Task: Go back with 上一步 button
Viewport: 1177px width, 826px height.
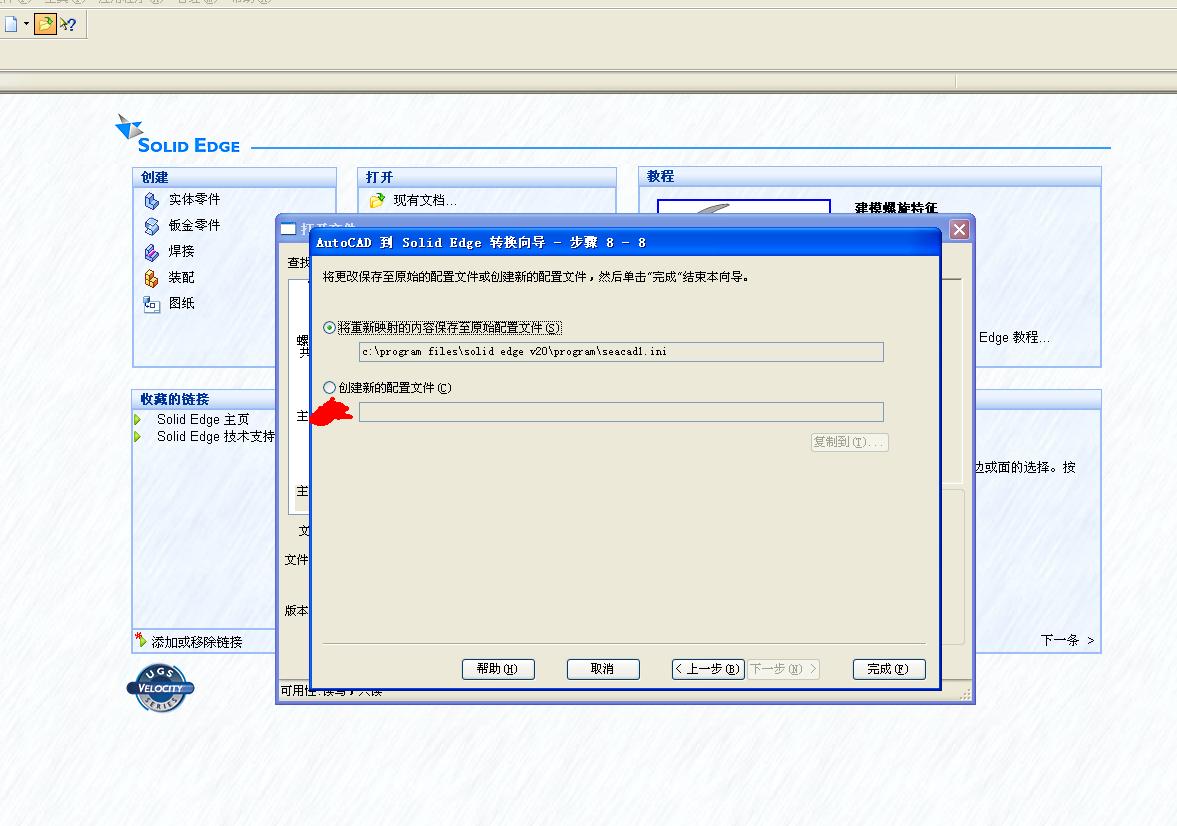Action: tap(708, 669)
